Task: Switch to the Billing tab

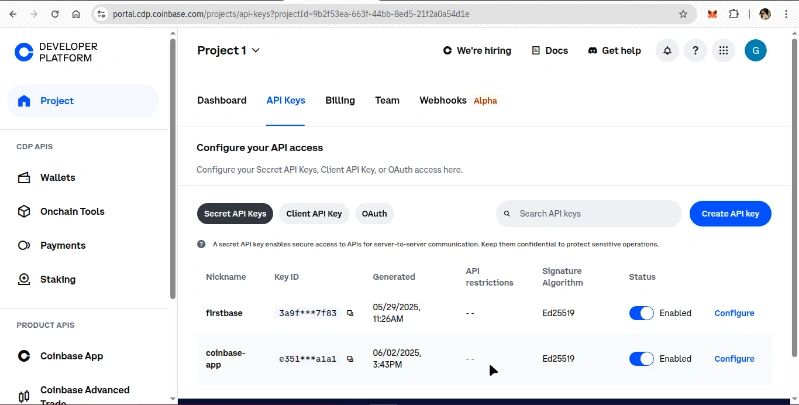Action: 340,100
